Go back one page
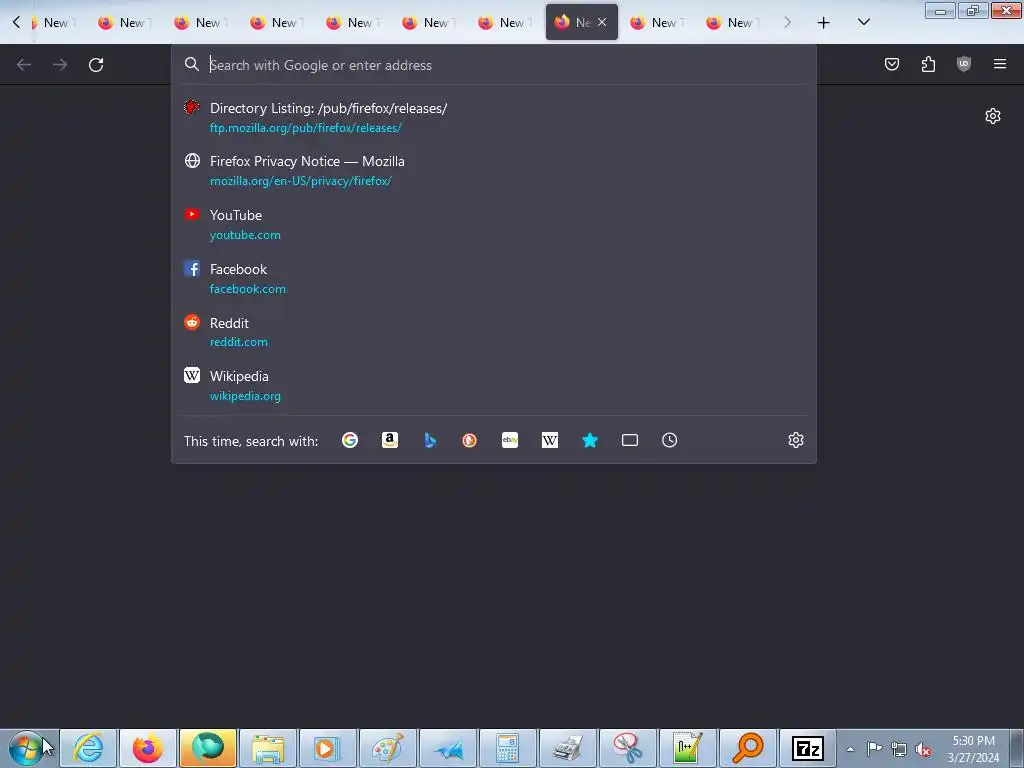1024x768 pixels. [24, 65]
